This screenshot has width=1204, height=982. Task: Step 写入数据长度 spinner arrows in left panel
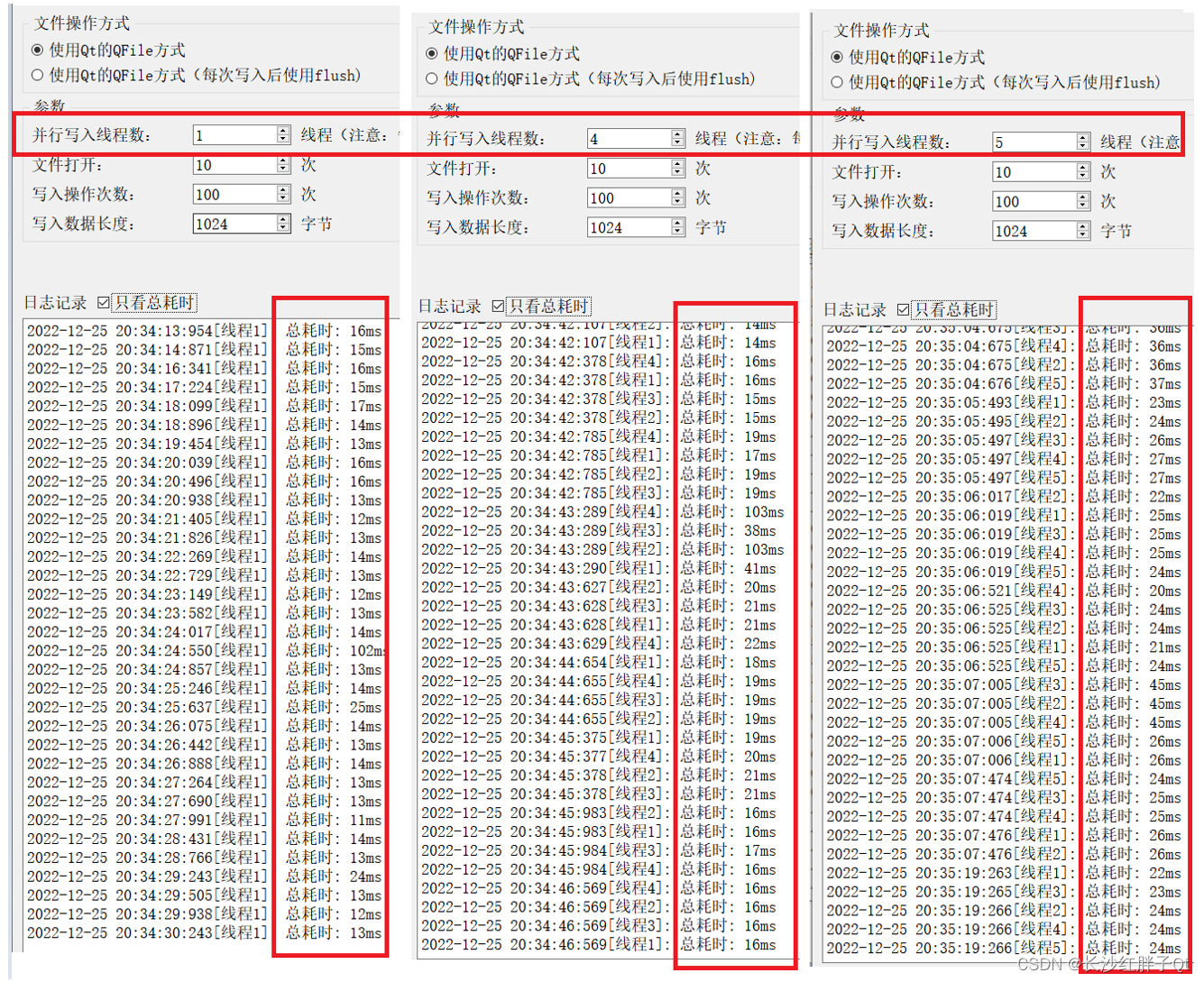point(283,225)
